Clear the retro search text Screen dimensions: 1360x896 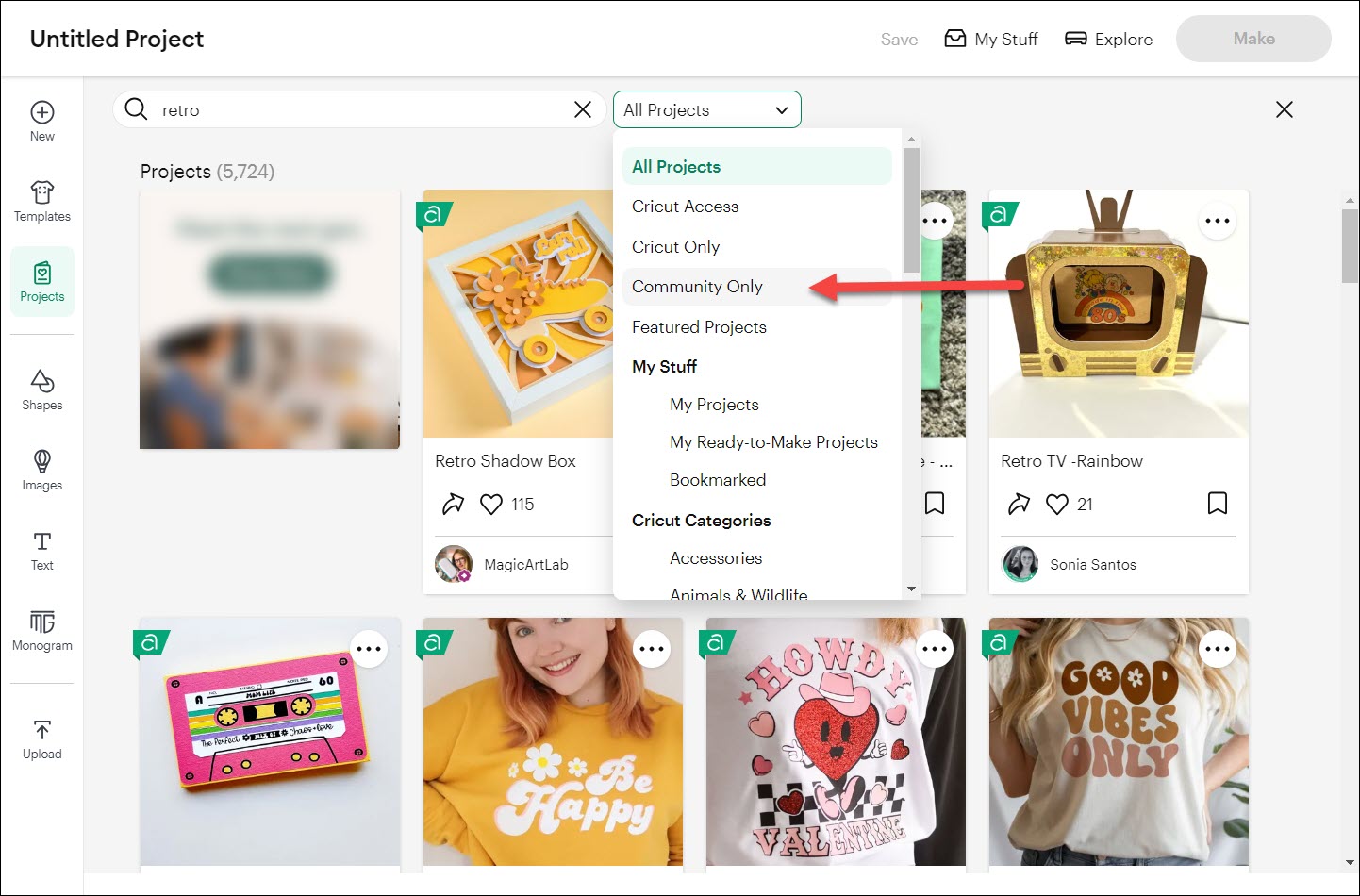582,109
